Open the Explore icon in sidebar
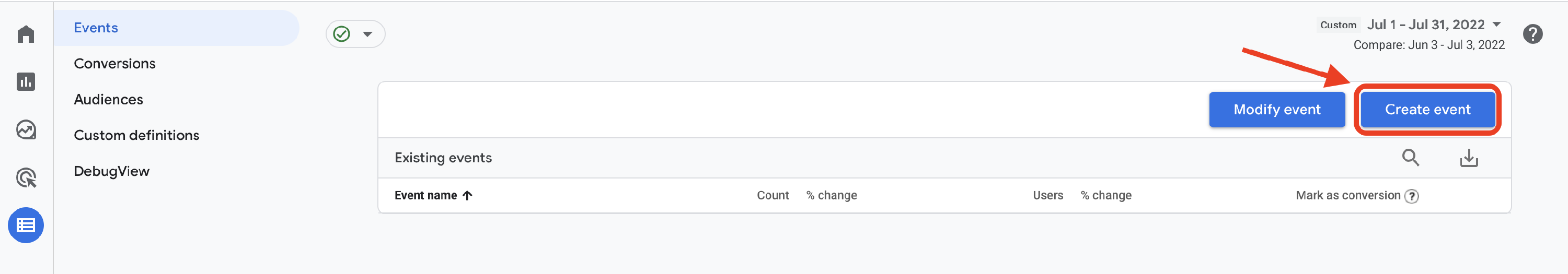Image resolution: width=1568 pixels, height=274 pixels. tap(26, 129)
